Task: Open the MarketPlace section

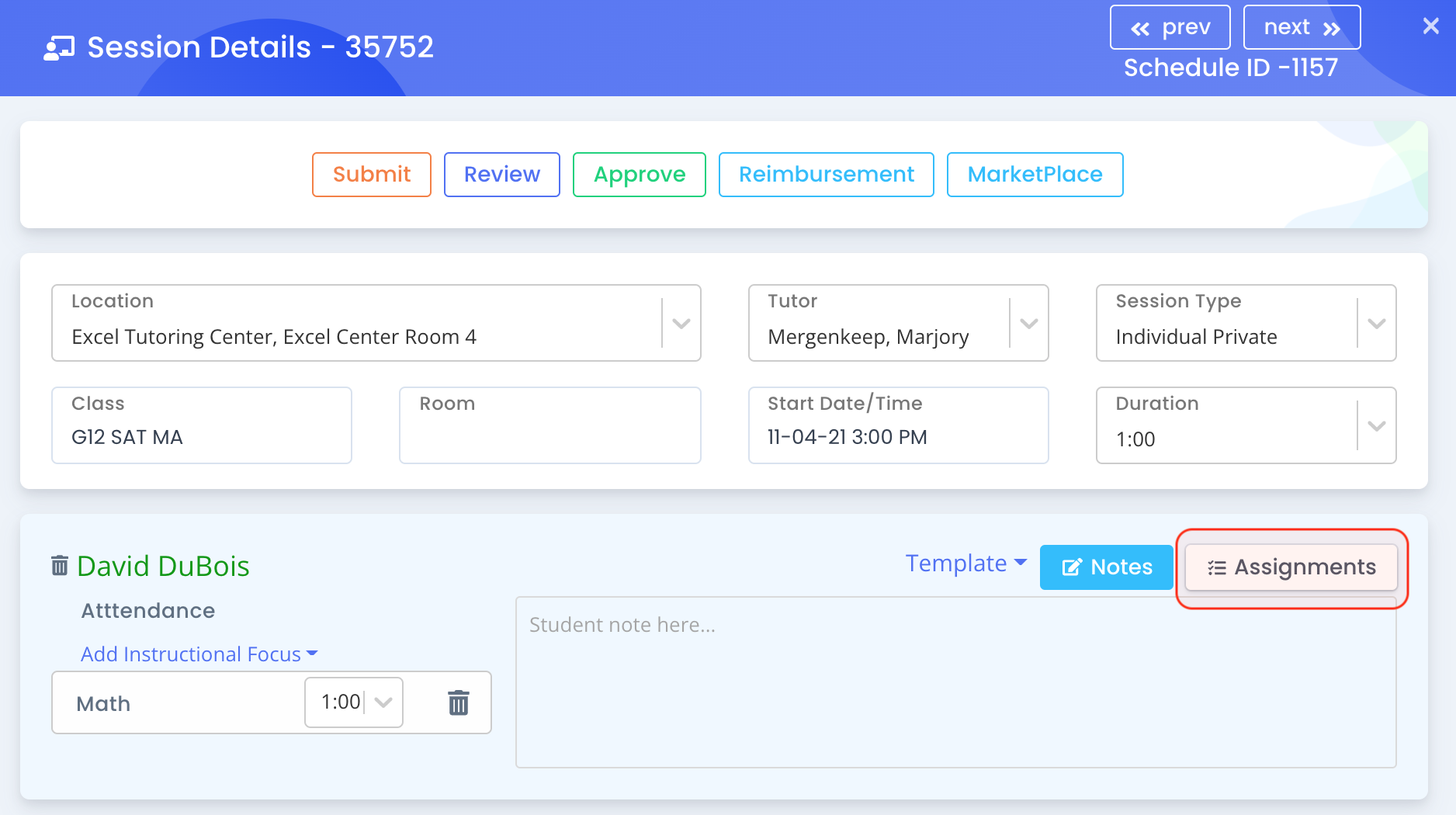Action: [1035, 175]
